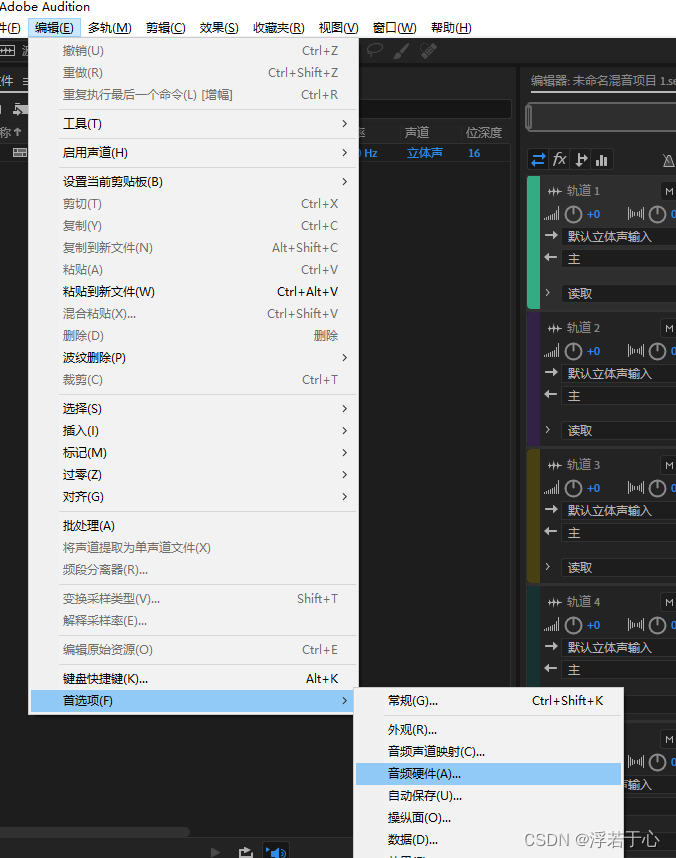Open the 视图(V) menu
Screen dimensions: 676x858
point(338,27)
